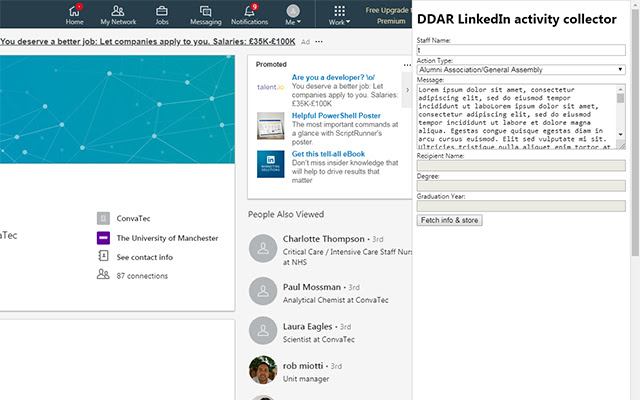This screenshot has height=400, width=640.
Task: Click the Graduation Year field
Action: [x=521, y=206]
